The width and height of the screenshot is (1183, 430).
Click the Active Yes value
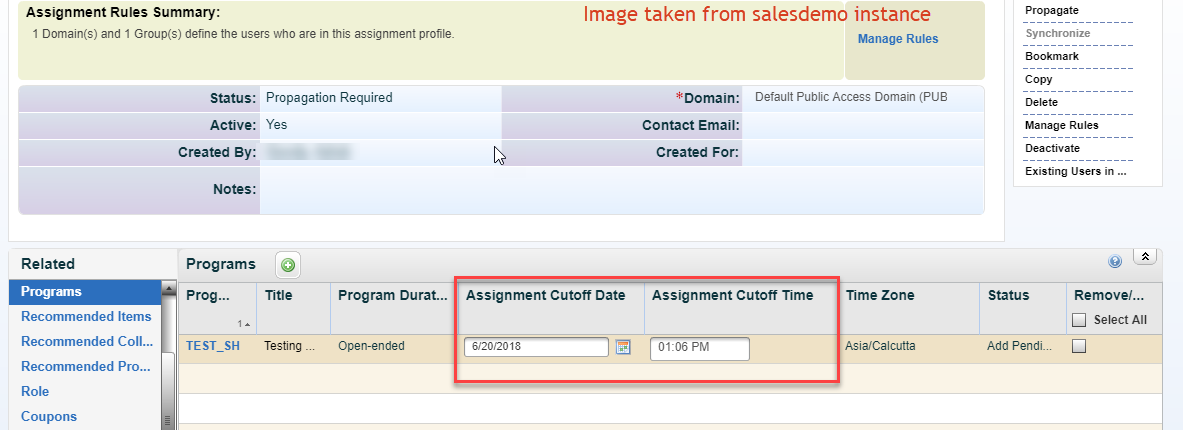(276, 124)
